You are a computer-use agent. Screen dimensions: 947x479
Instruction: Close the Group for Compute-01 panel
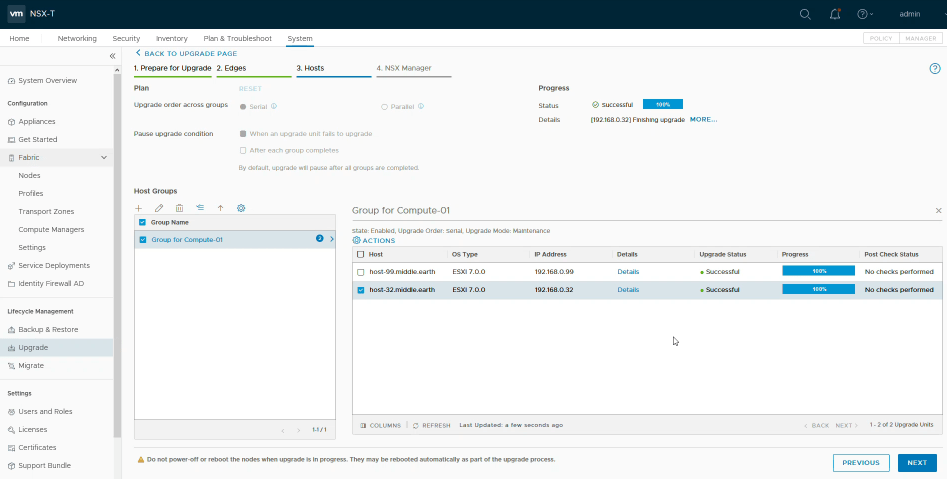coord(938,211)
